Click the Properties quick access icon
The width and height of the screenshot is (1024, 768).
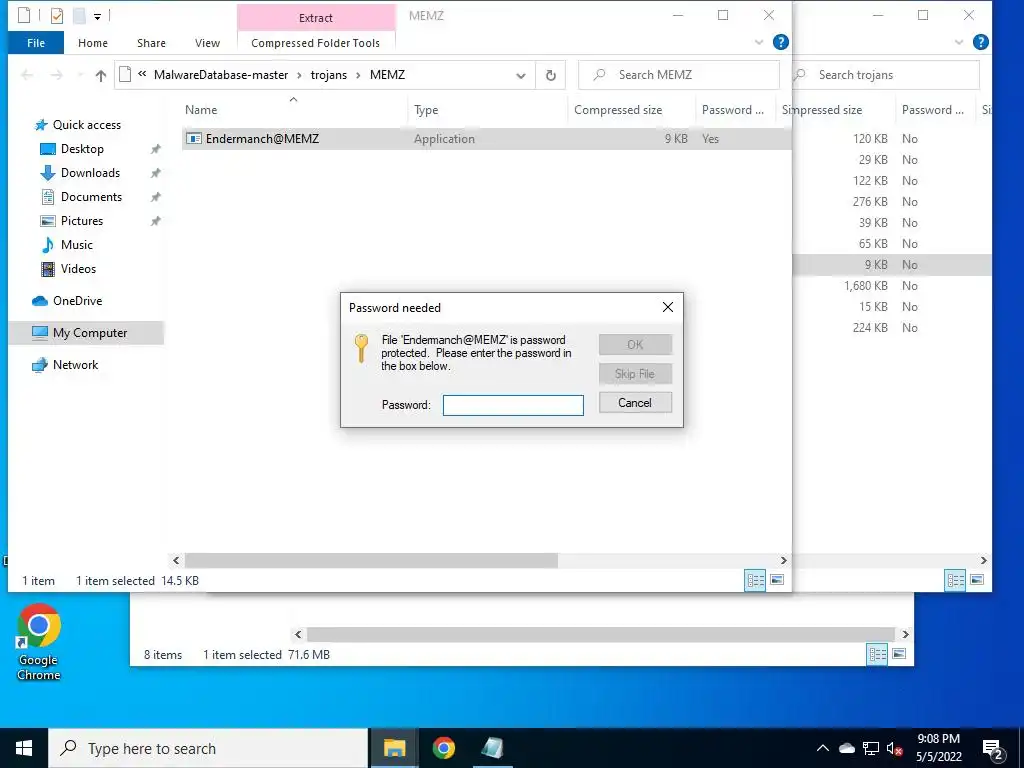tap(57, 16)
